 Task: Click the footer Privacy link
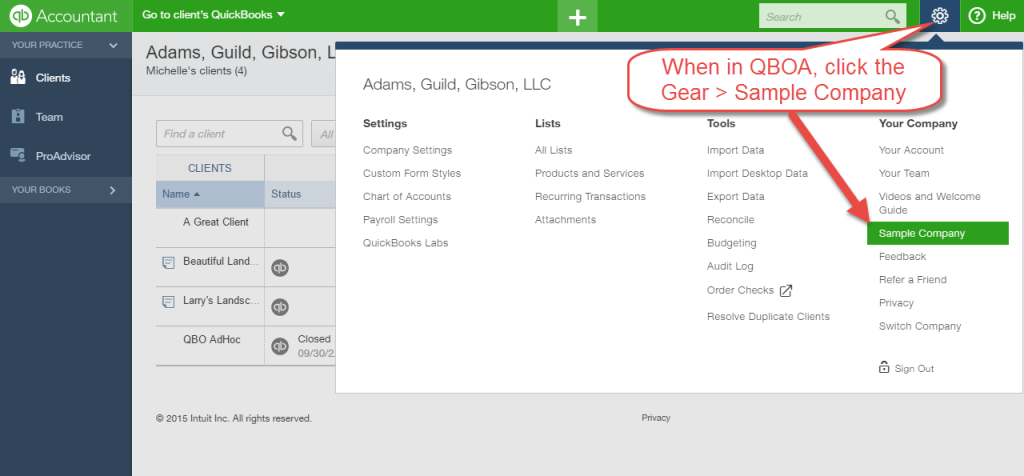[656, 418]
